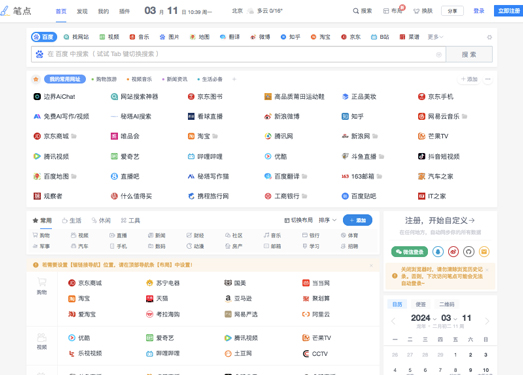Close the browser history warning notice
Screen dimensions: 523x375
click(x=487, y=269)
